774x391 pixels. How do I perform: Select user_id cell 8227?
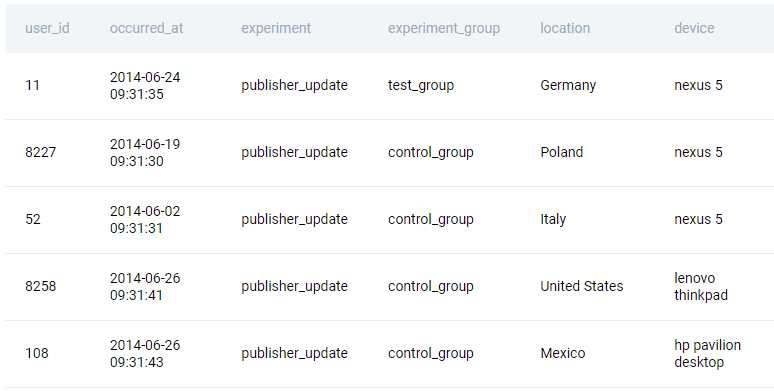point(40,152)
